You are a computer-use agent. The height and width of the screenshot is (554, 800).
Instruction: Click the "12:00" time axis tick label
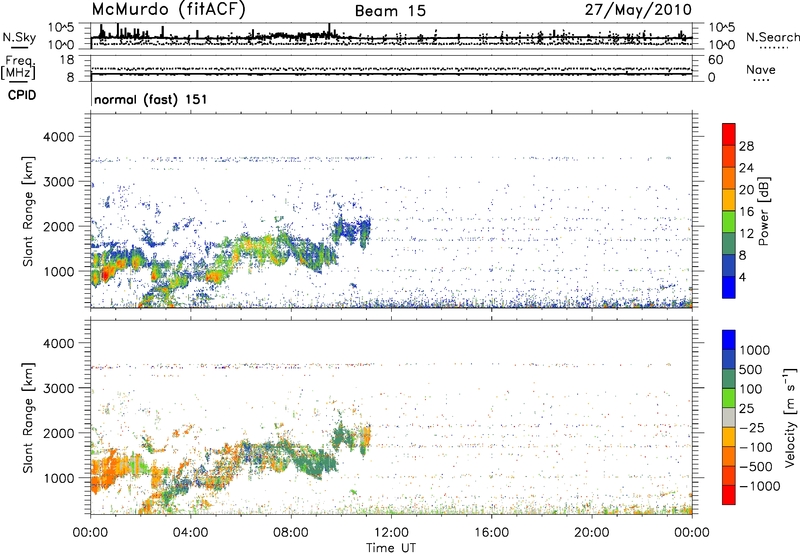391,533
